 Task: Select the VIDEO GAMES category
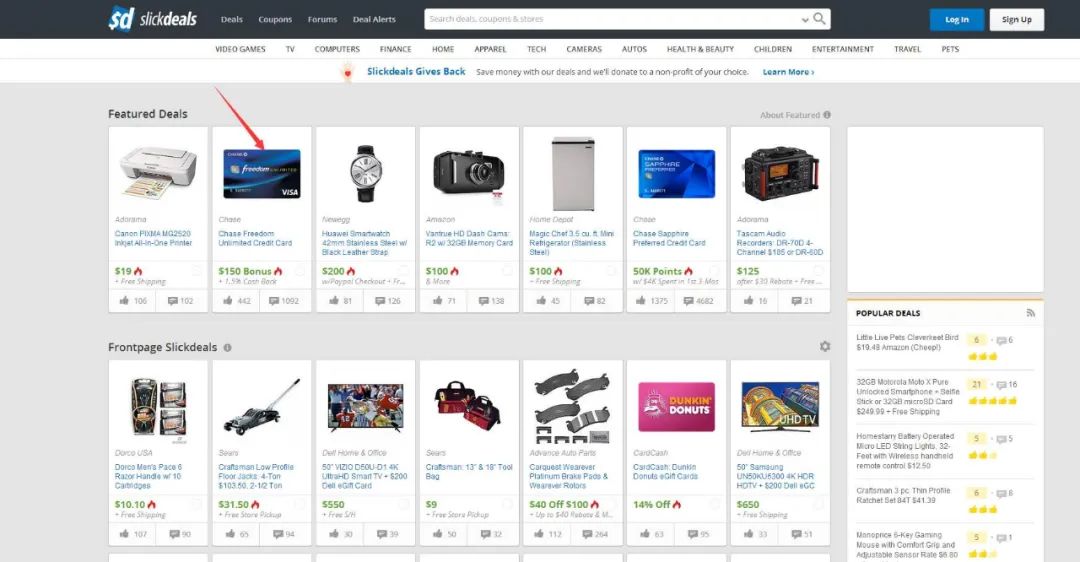pos(240,49)
